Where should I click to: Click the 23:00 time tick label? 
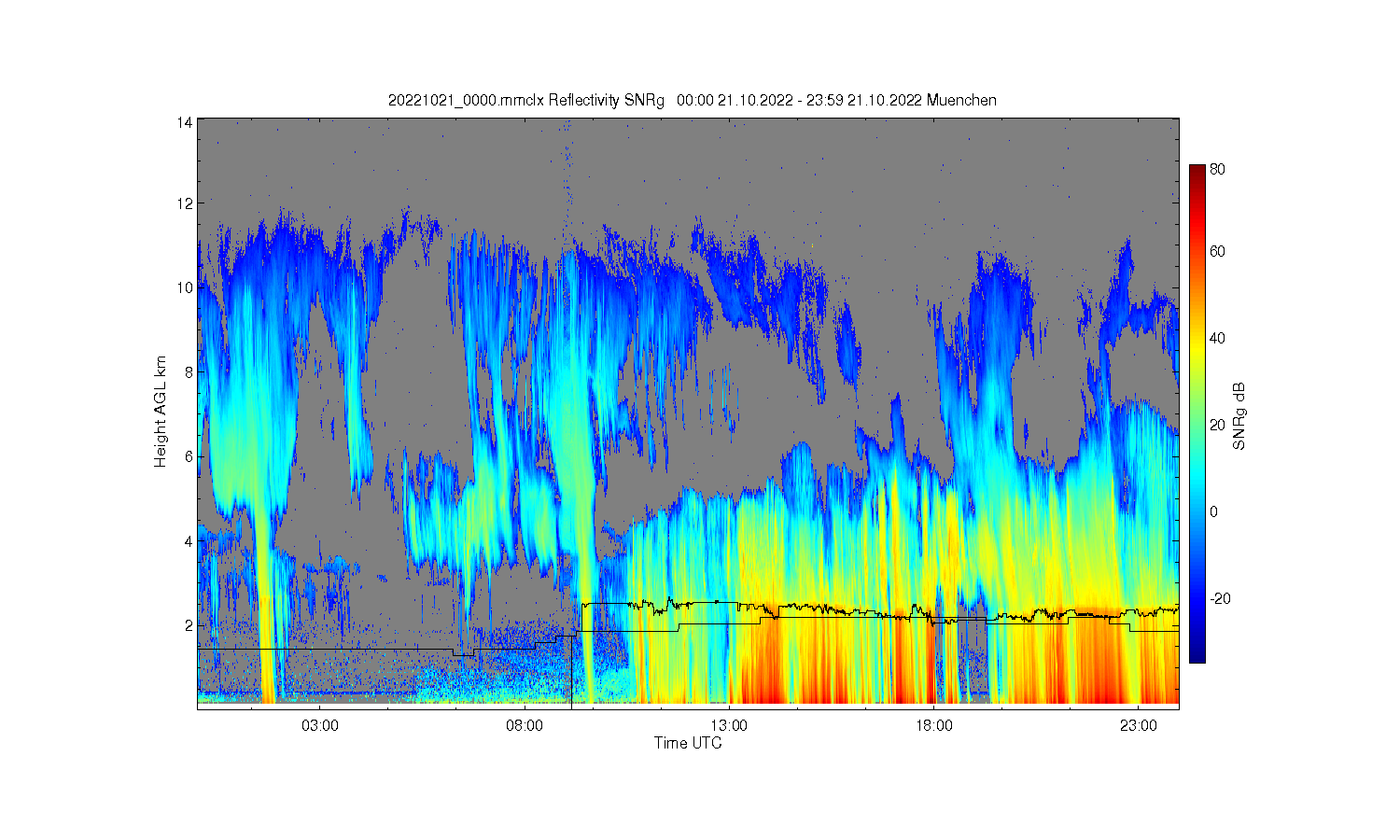pyautogui.click(x=1138, y=725)
